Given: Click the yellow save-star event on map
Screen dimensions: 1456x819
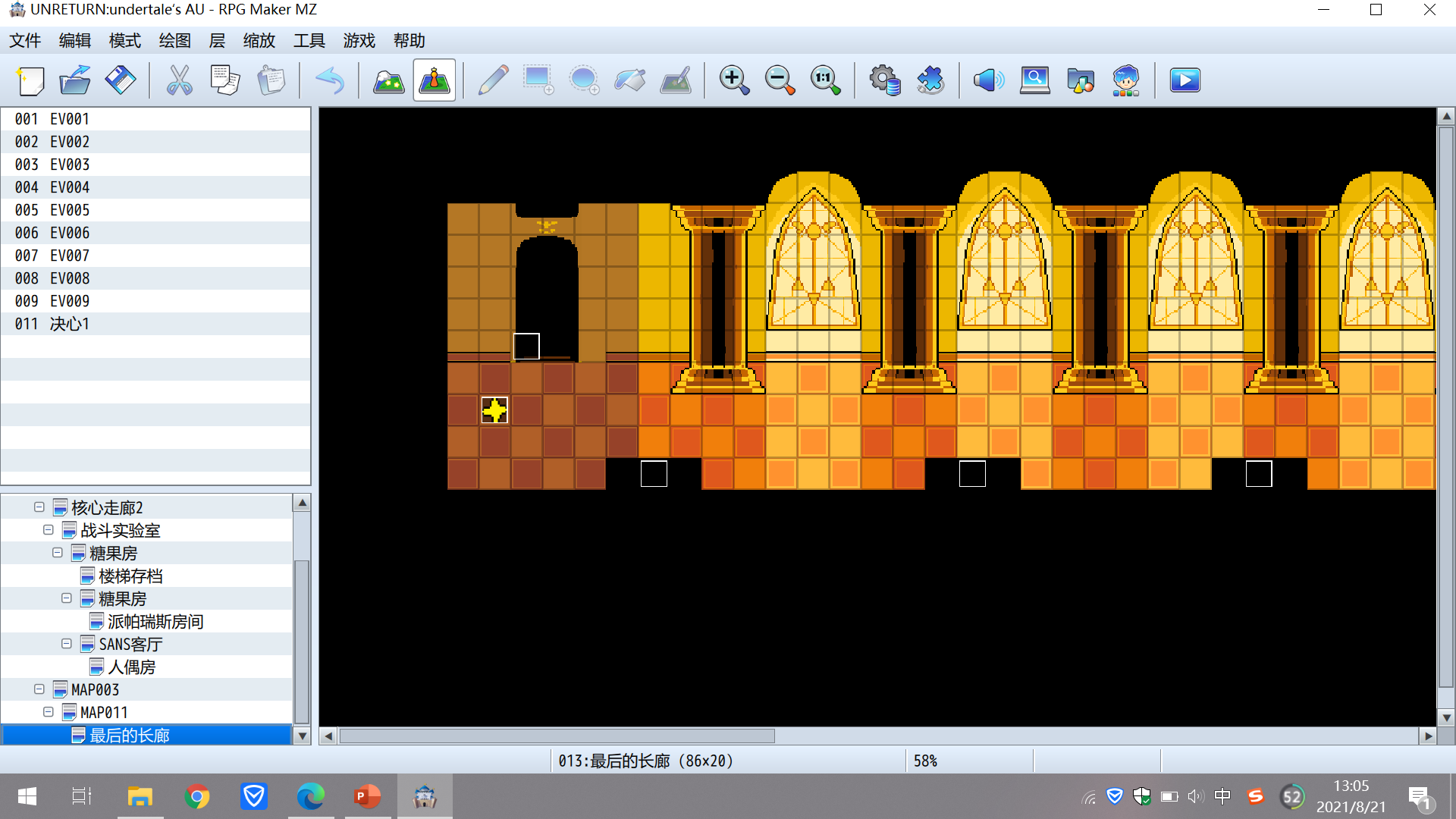Looking at the screenshot, I should click(494, 410).
